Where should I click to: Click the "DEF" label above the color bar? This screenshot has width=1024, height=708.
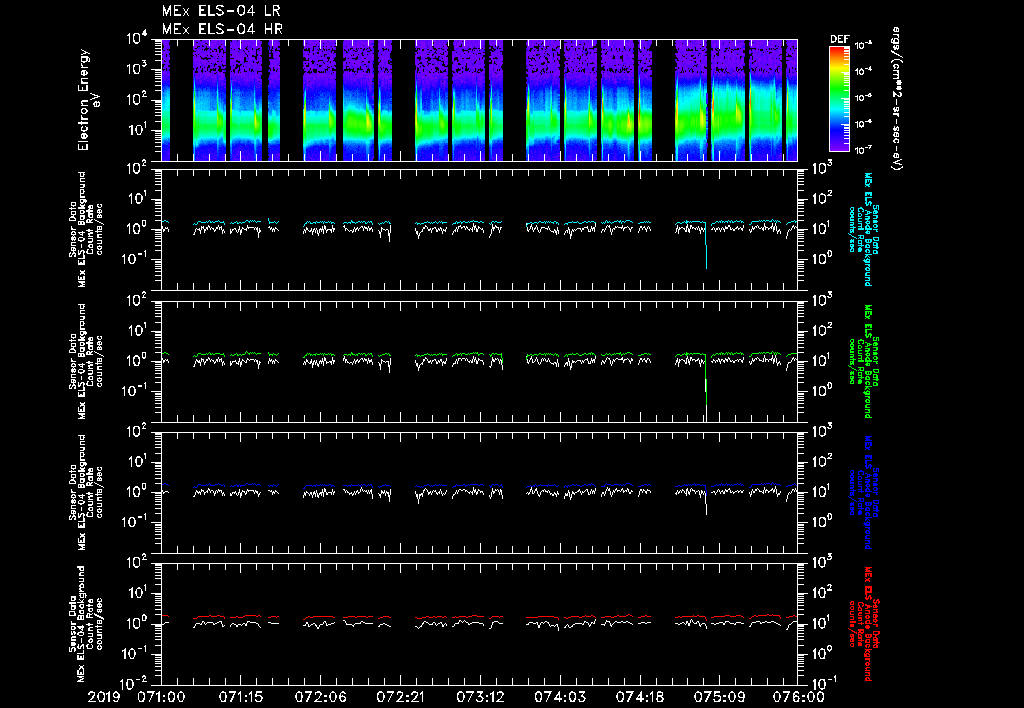(x=840, y=39)
